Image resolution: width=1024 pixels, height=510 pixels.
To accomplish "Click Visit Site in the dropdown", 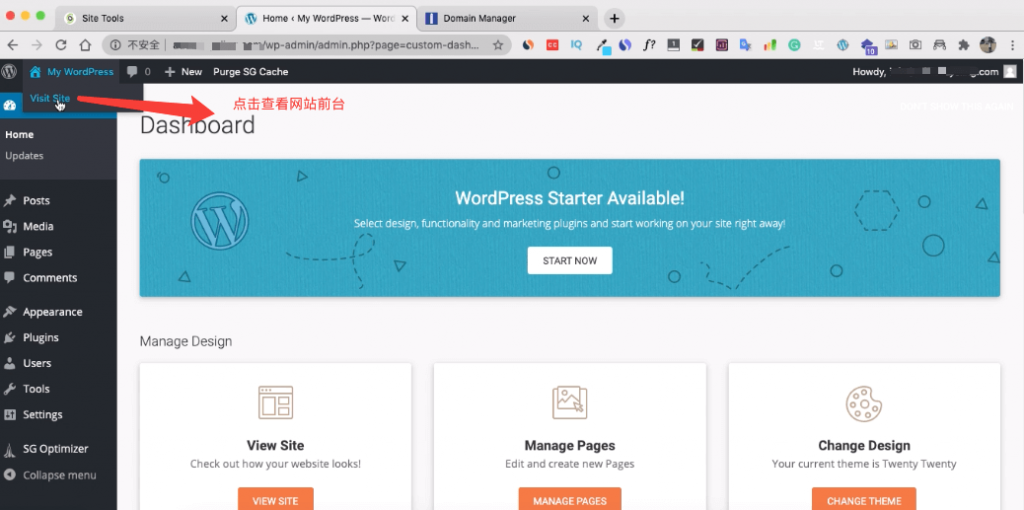I will click(50, 99).
